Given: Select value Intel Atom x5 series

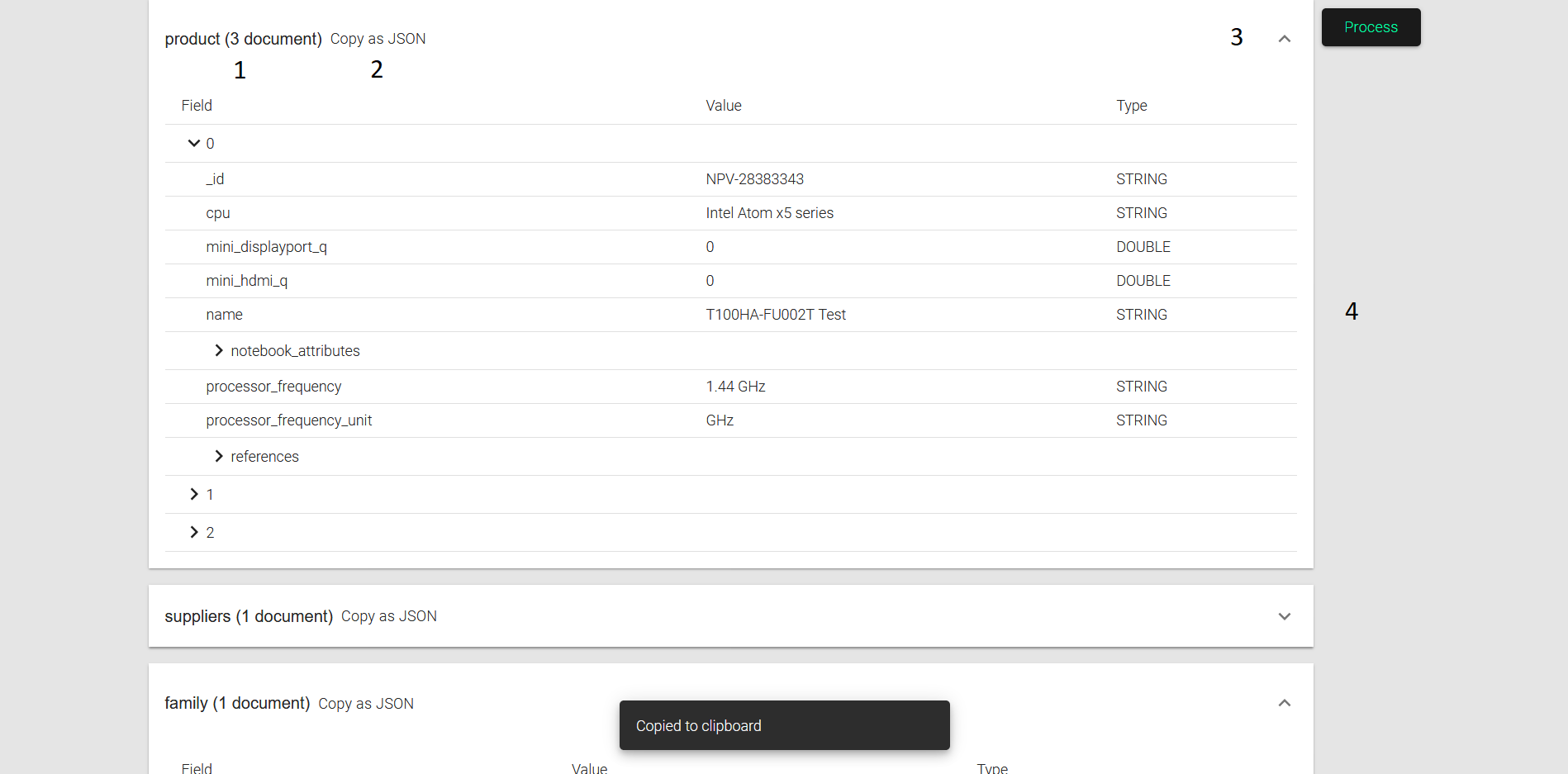Looking at the screenshot, I should click(769, 213).
